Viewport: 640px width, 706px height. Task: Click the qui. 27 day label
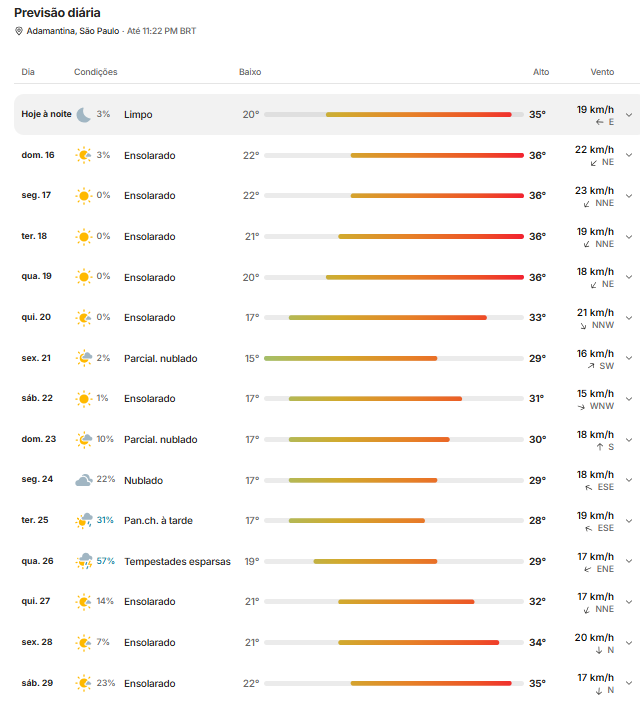coord(36,601)
